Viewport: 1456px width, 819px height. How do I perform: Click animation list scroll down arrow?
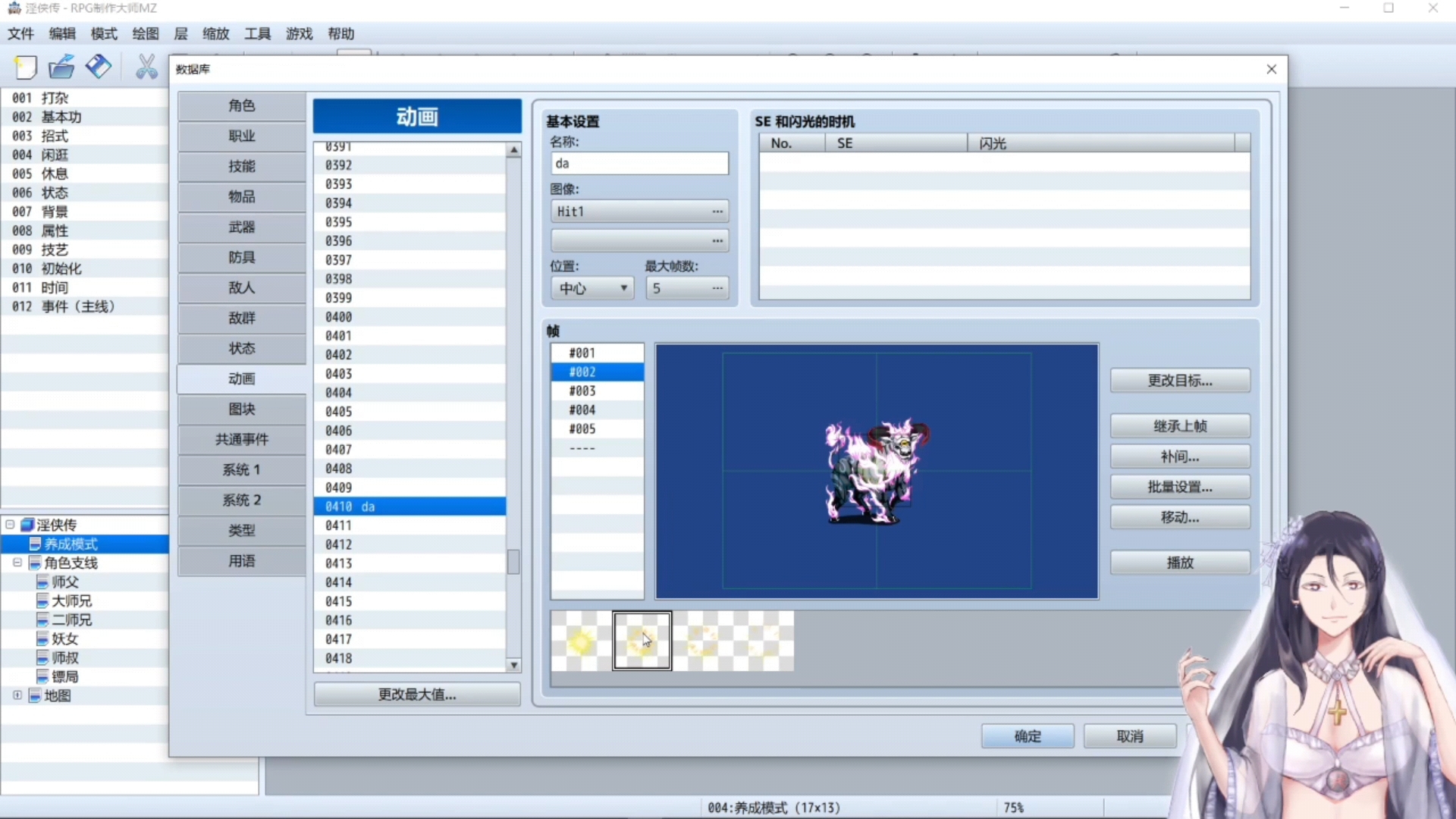pos(513,665)
